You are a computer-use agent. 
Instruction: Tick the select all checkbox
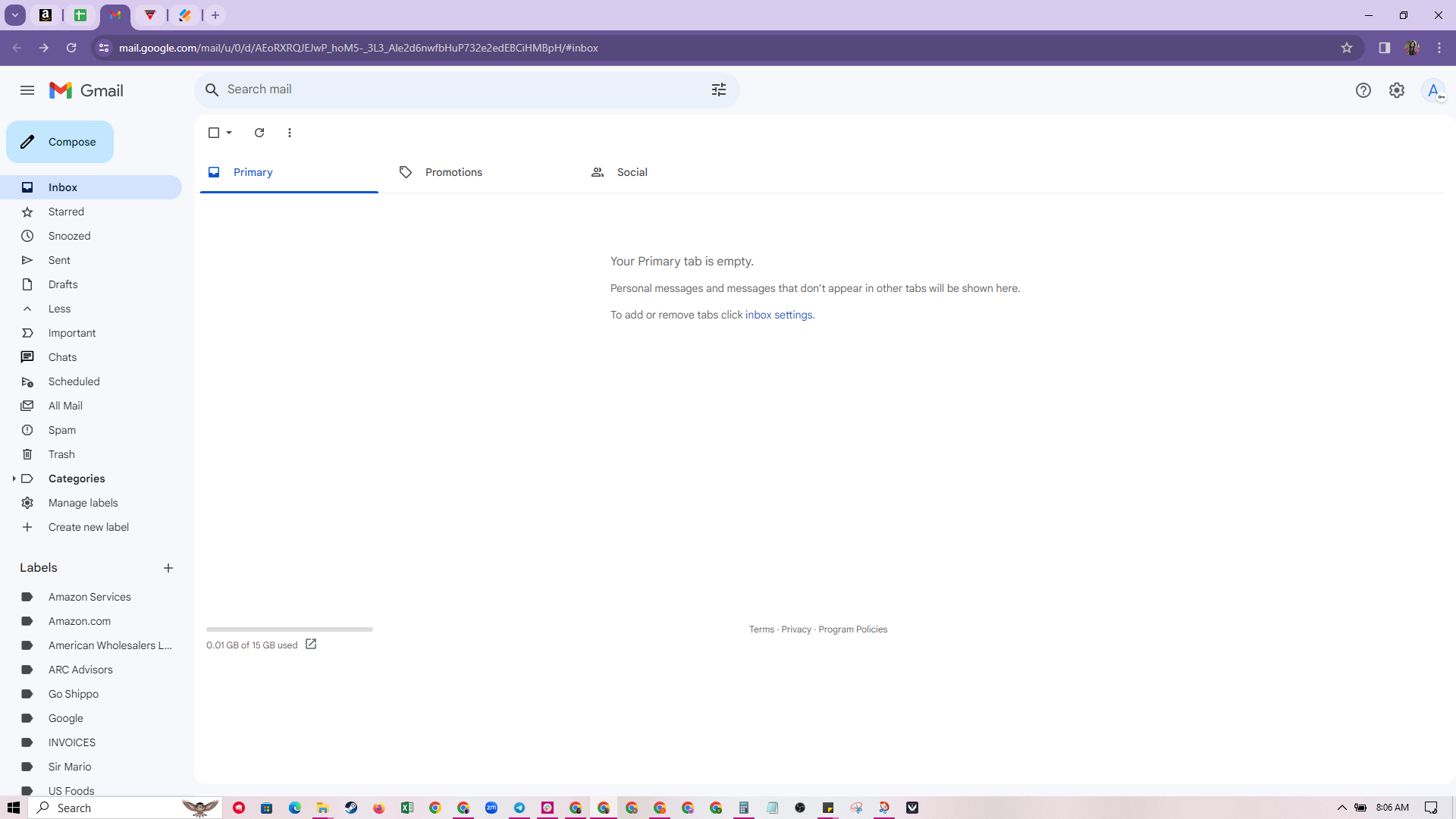point(214,133)
